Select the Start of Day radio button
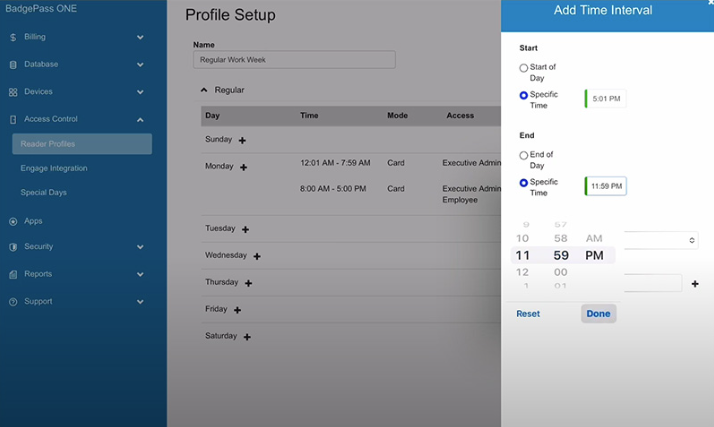 [x=524, y=68]
